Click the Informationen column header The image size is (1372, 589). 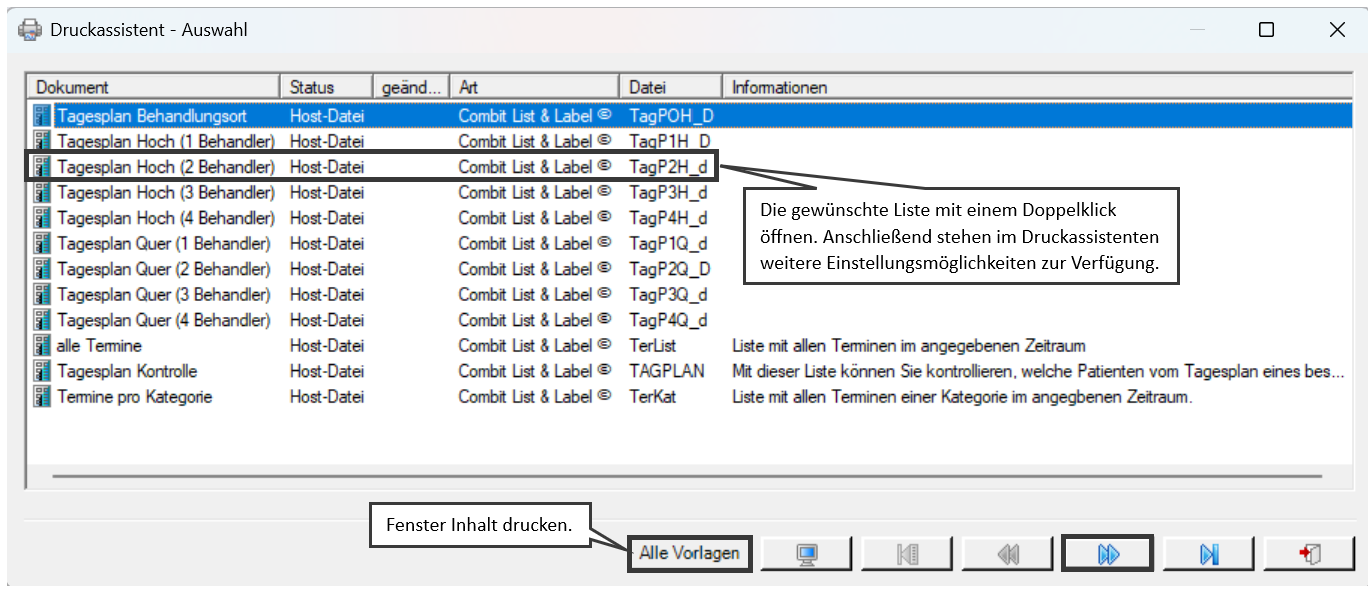pos(1039,87)
